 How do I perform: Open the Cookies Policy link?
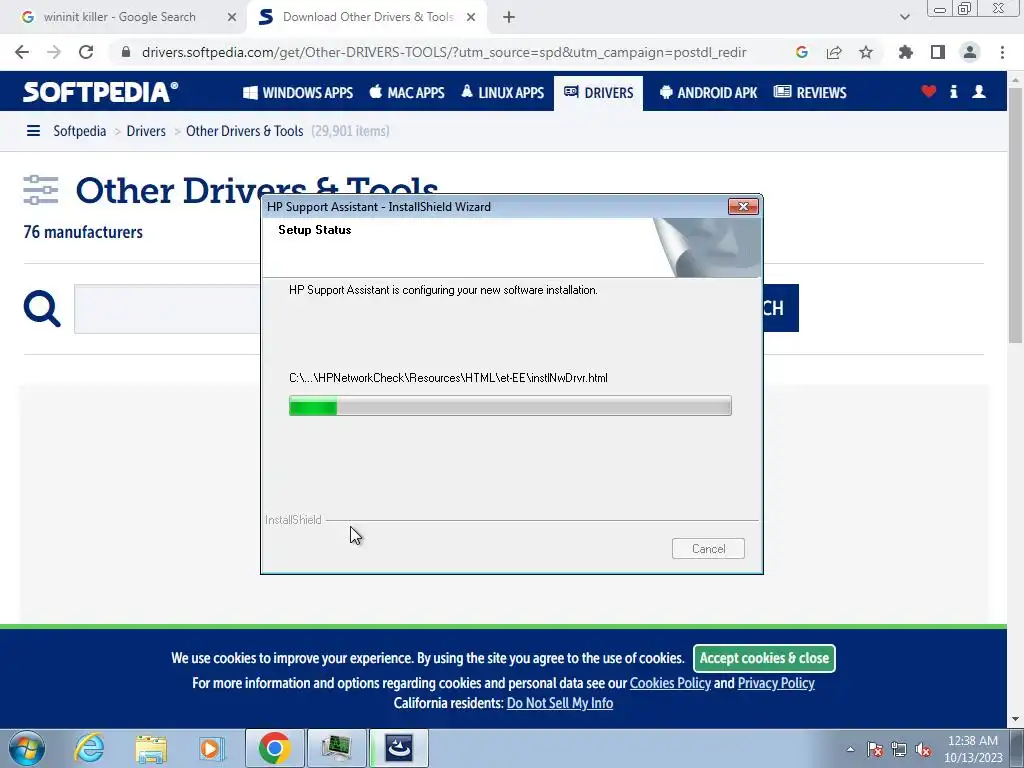(670, 683)
